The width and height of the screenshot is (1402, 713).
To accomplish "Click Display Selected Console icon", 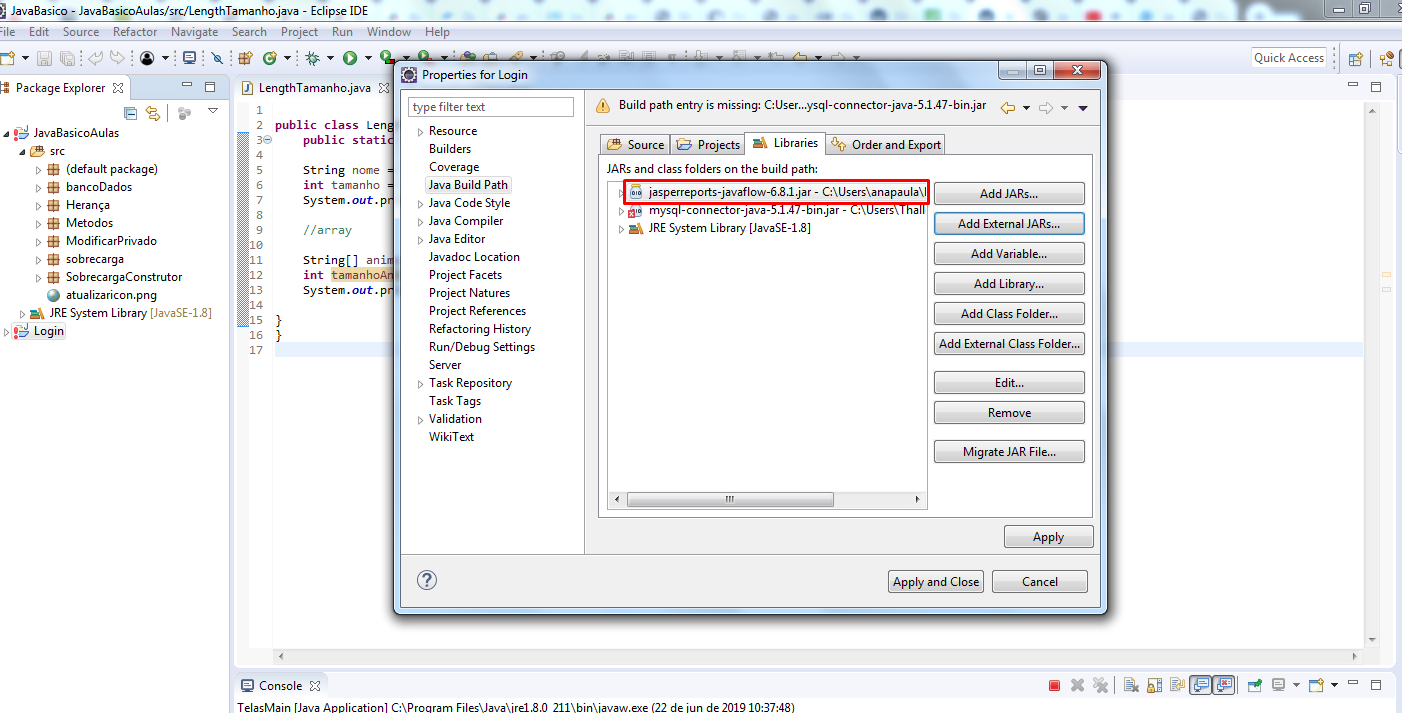I will click(x=1279, y=686).
